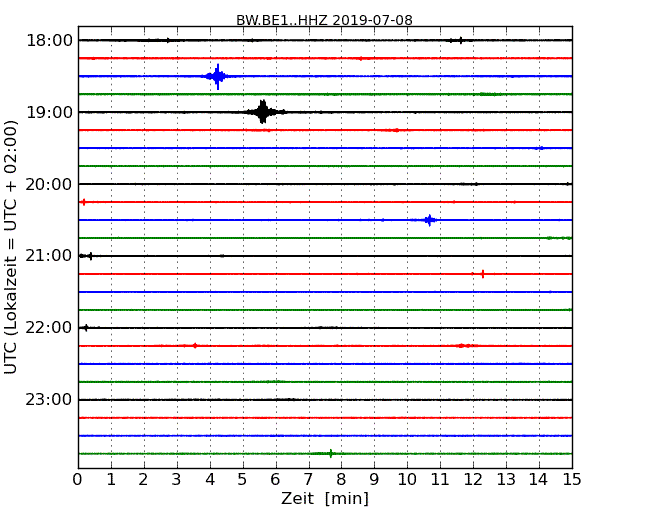Screen dimensions: 650x520
Task: Click the green spike near minute 7.7 on bottom trace
Action: coord(330,453)
